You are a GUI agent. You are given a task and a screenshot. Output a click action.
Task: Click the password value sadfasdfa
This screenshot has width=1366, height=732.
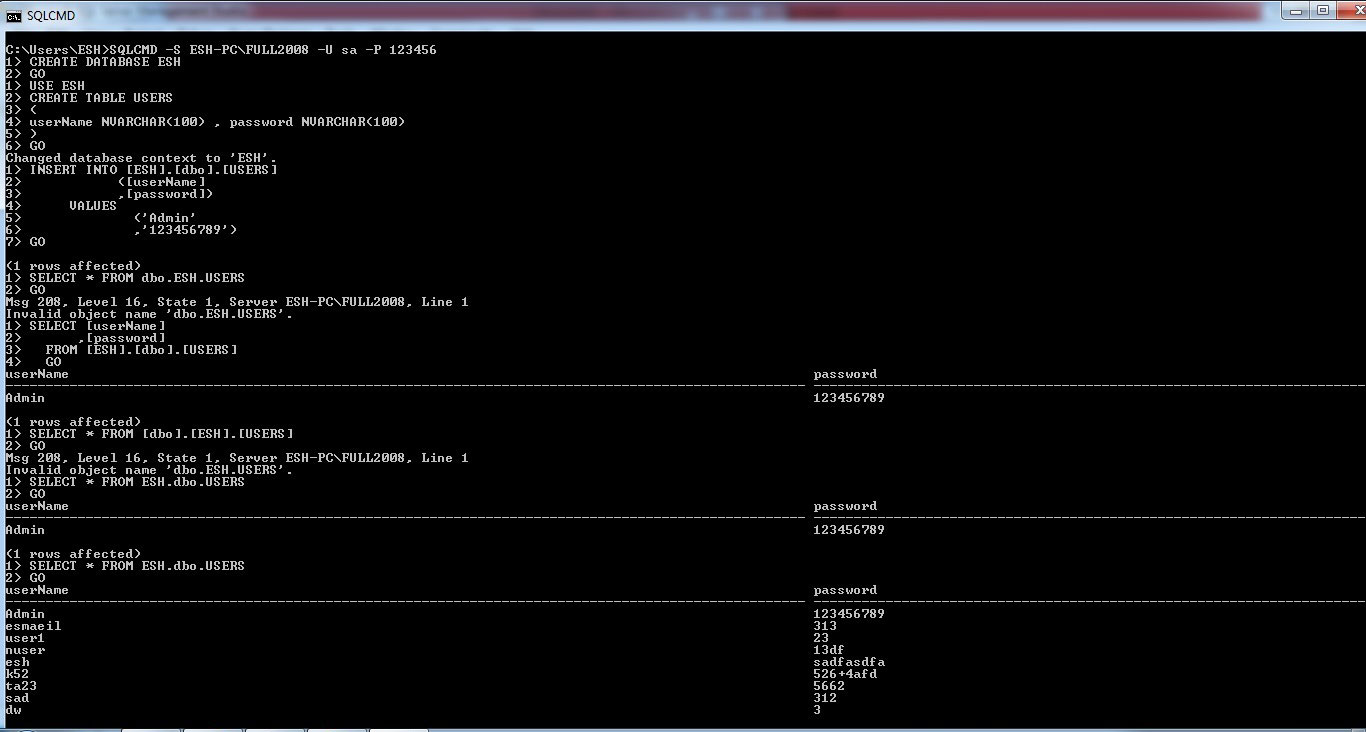[x=848, y=662]
